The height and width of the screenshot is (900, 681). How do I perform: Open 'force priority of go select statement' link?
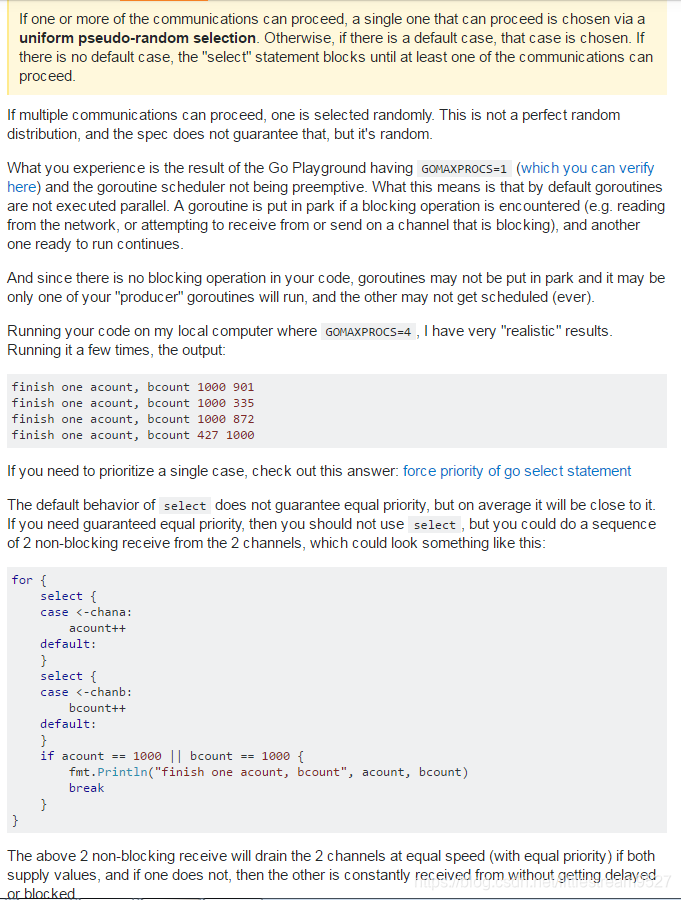point(517,471)
